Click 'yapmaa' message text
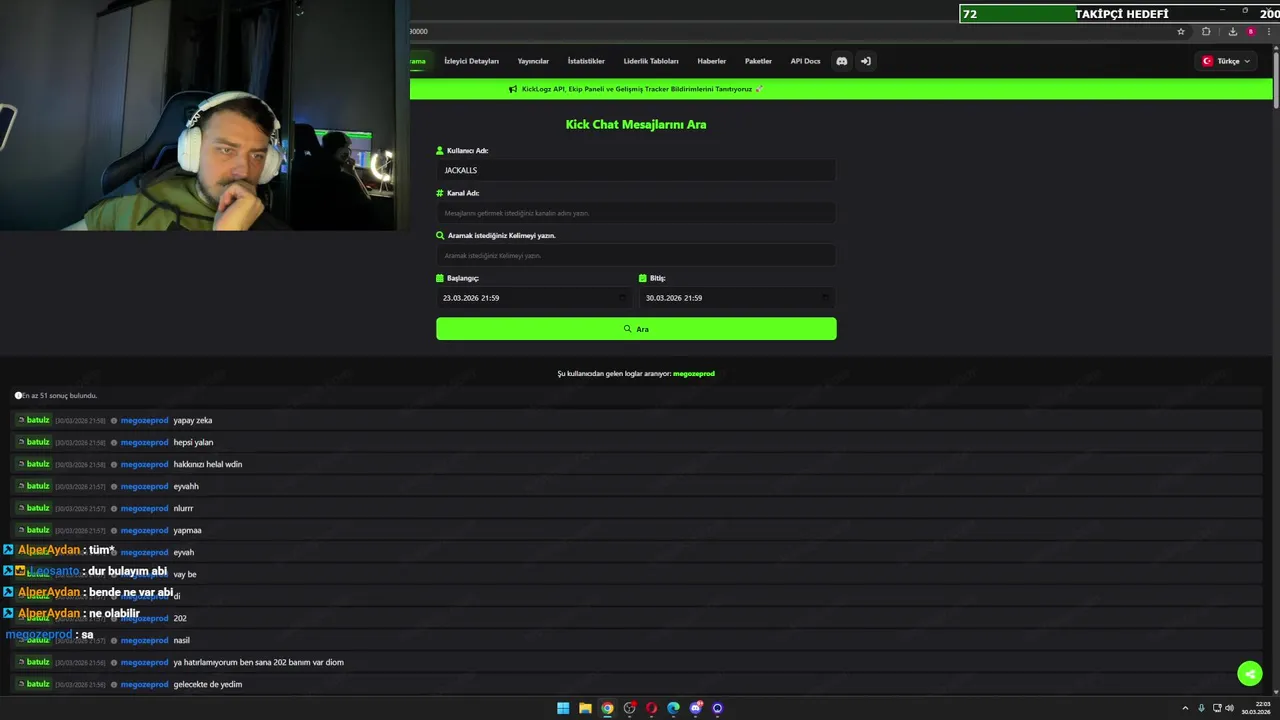This screenshot has height=720, width=1280. (x=187, y=530)
